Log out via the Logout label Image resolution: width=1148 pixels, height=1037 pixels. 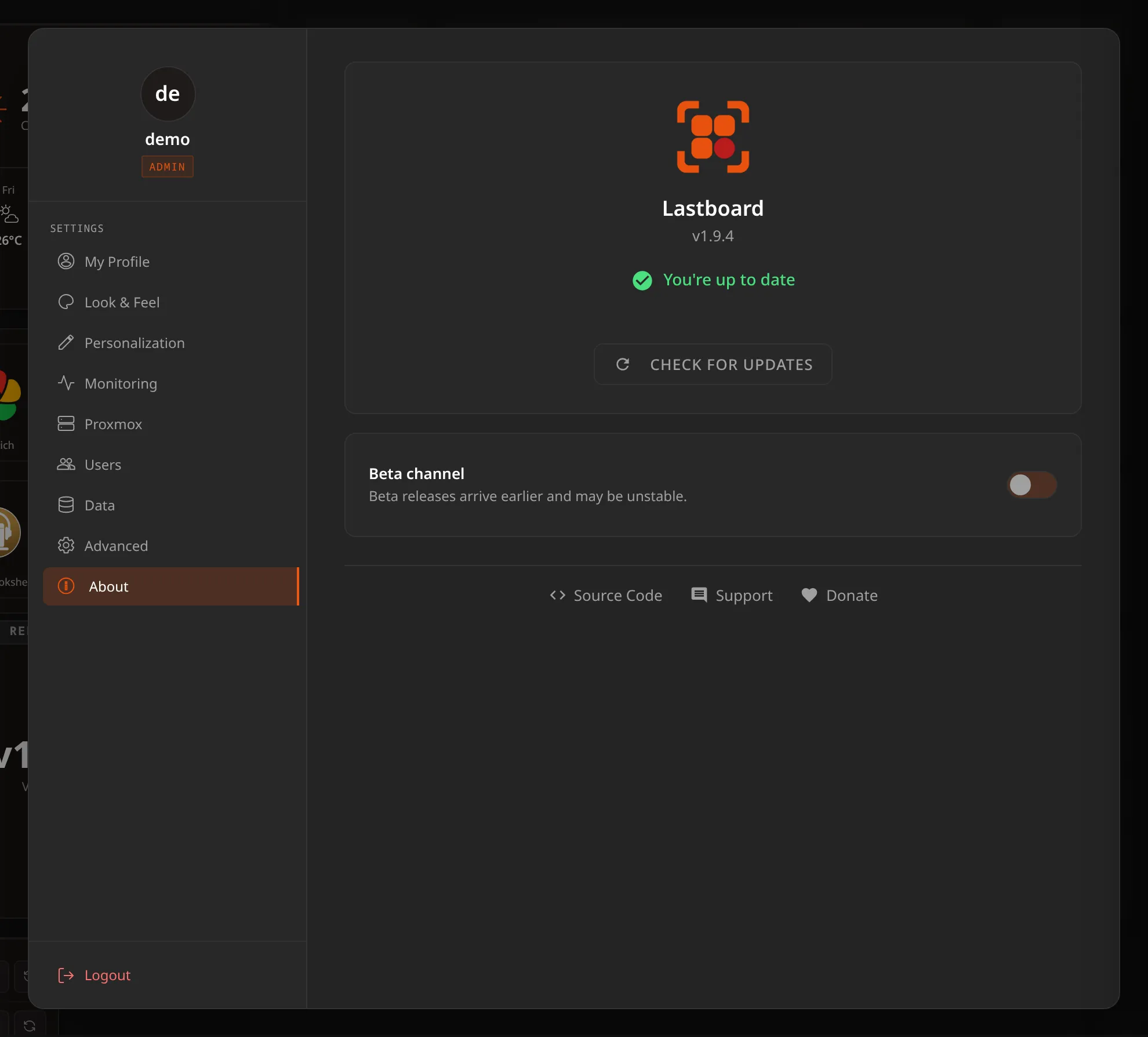pos(107,976)
